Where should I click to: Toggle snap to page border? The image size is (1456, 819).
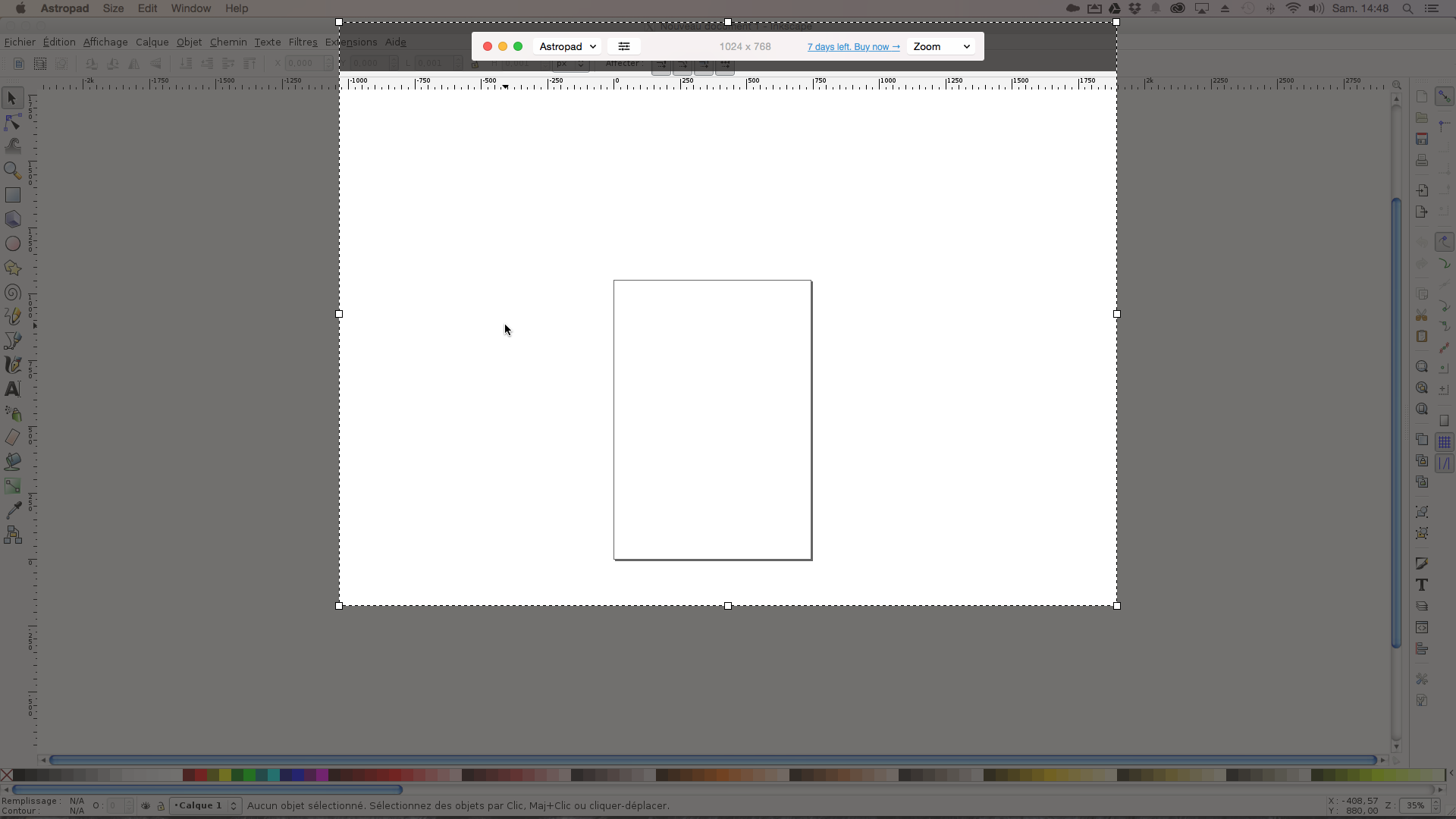(x=1445, y=421)
